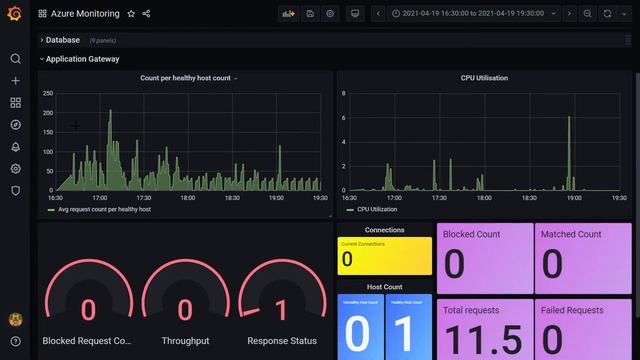
Task: Star the Azure Monitoring dashboard
Action: (x=131, y=13)
